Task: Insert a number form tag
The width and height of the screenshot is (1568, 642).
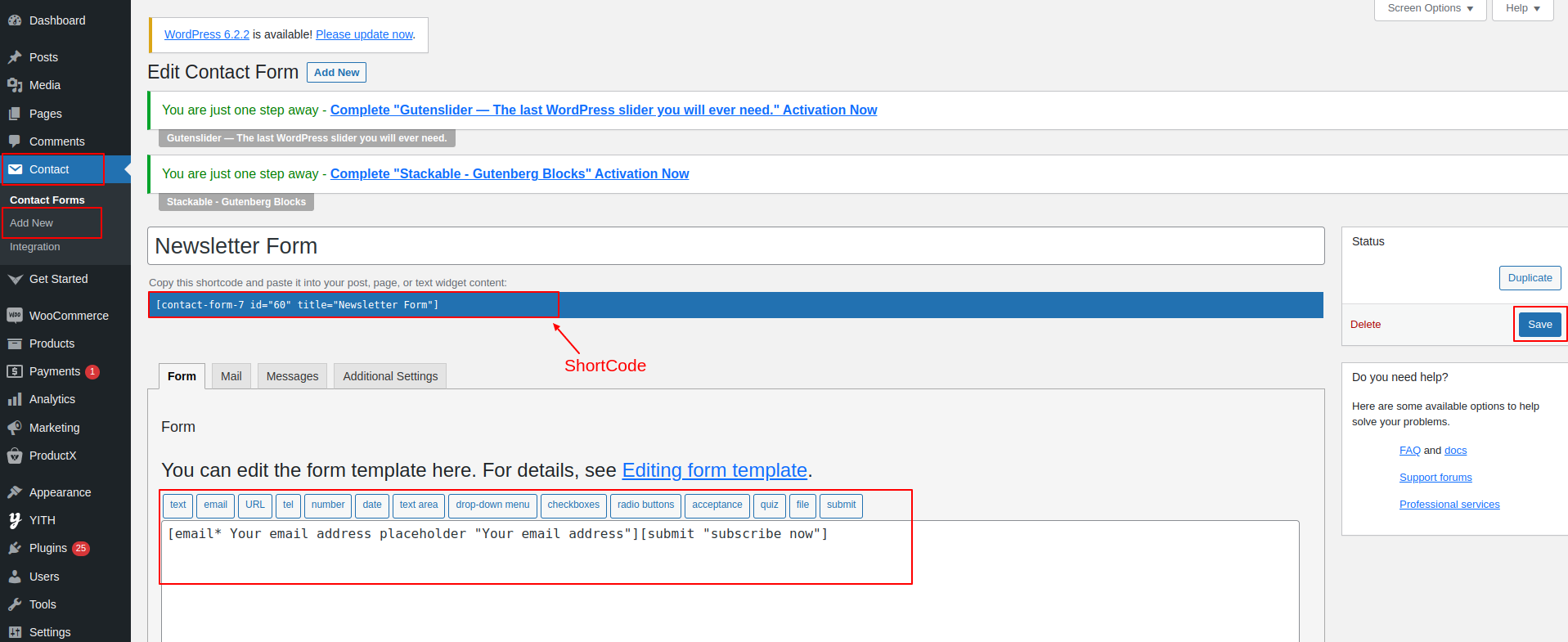Action: (x=328, y=505)
